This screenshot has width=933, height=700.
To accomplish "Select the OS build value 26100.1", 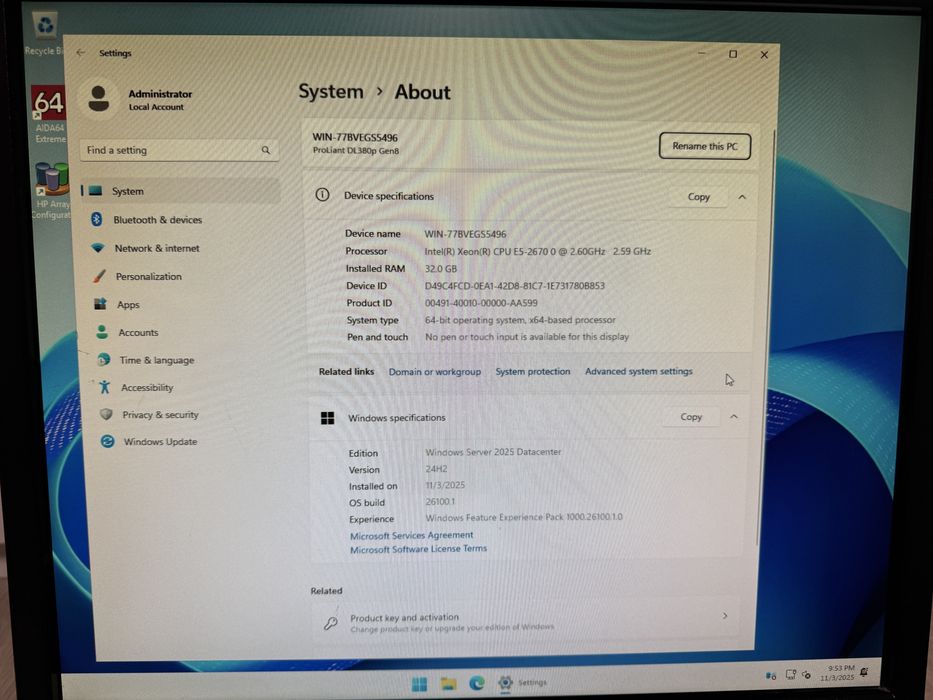I will point(440,502).
